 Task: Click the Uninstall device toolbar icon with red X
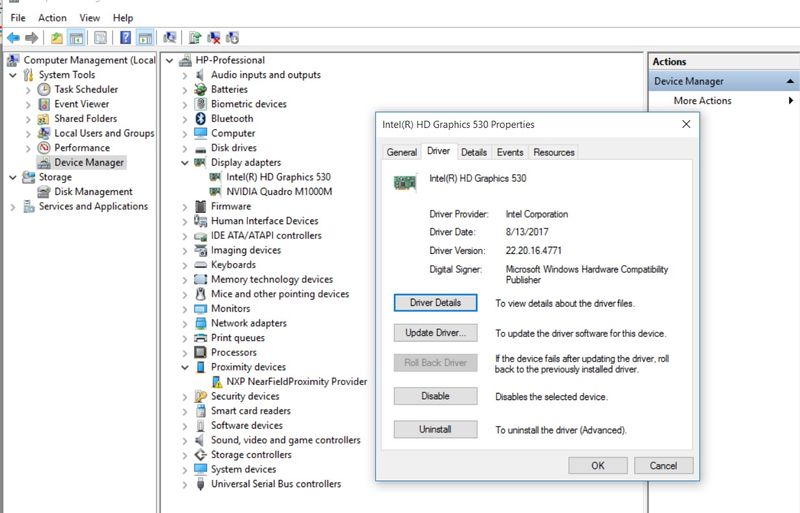214,38
